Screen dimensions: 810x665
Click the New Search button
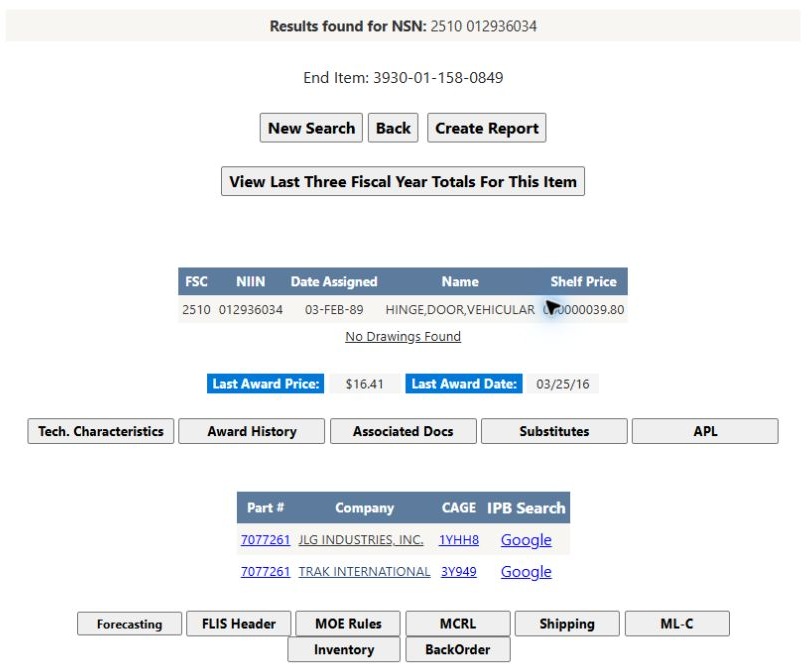(311, 128)
